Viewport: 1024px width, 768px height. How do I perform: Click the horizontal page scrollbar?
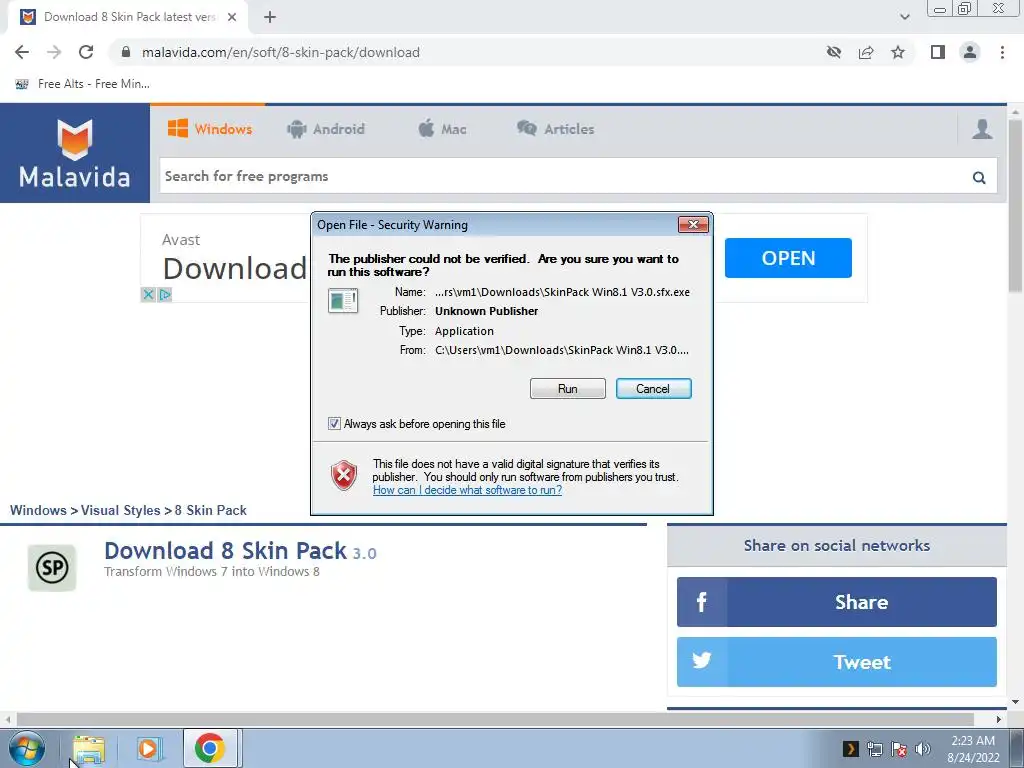495,719
